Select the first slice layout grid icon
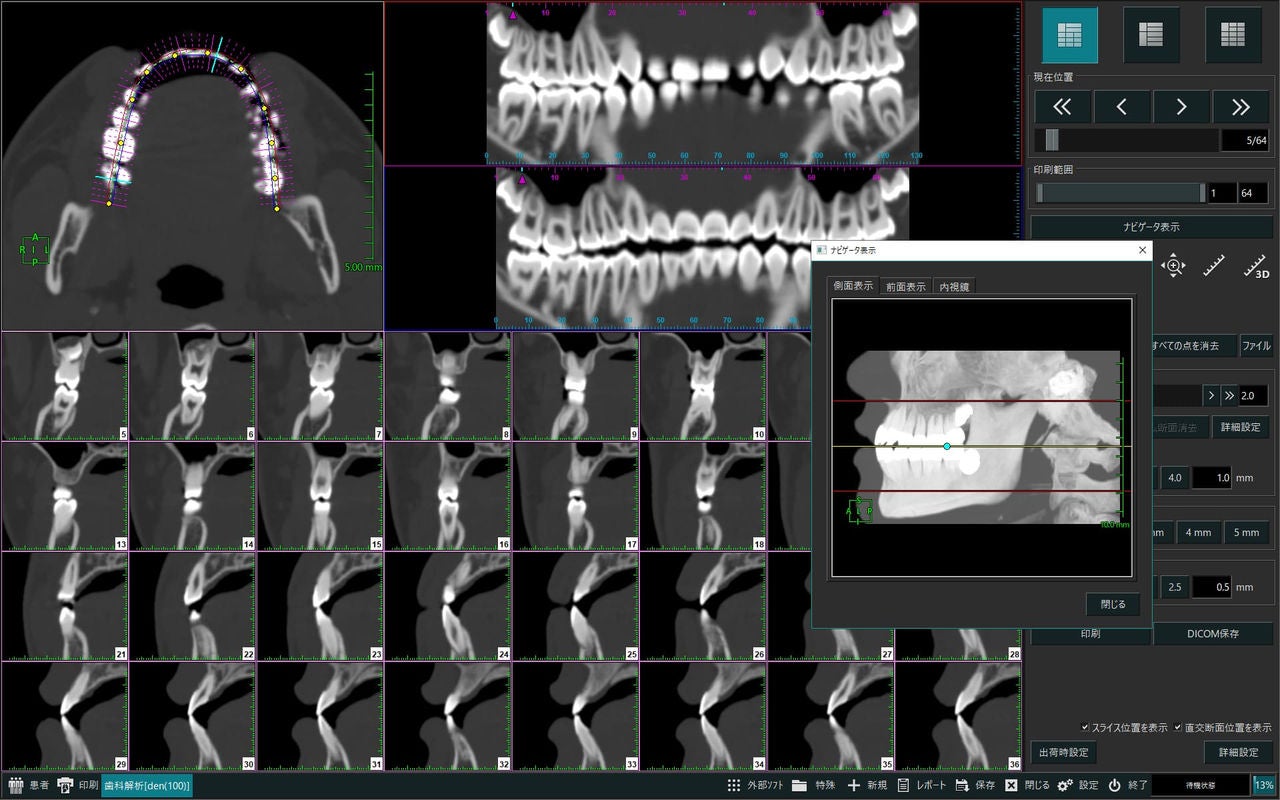This screenshot has width=1280, height=800. coord(1069,35)
